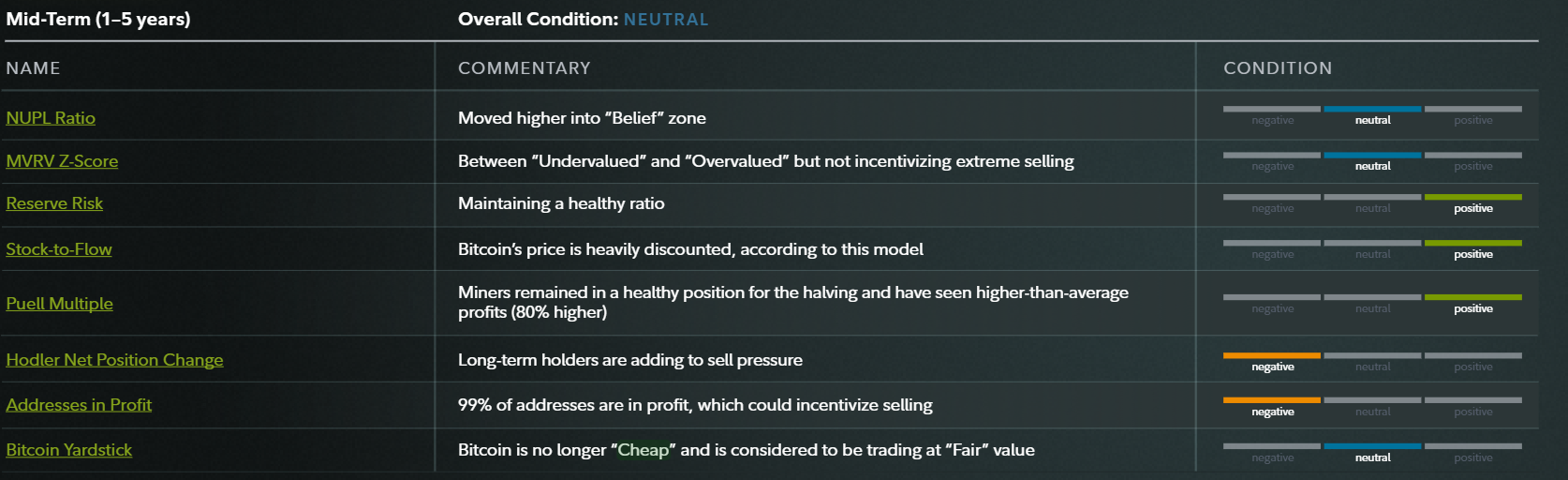Click the blue neutral bar for NUPL Ratio
Image resolution: width=1568 pixels, height=480 pixels.
pos(1372,109)
